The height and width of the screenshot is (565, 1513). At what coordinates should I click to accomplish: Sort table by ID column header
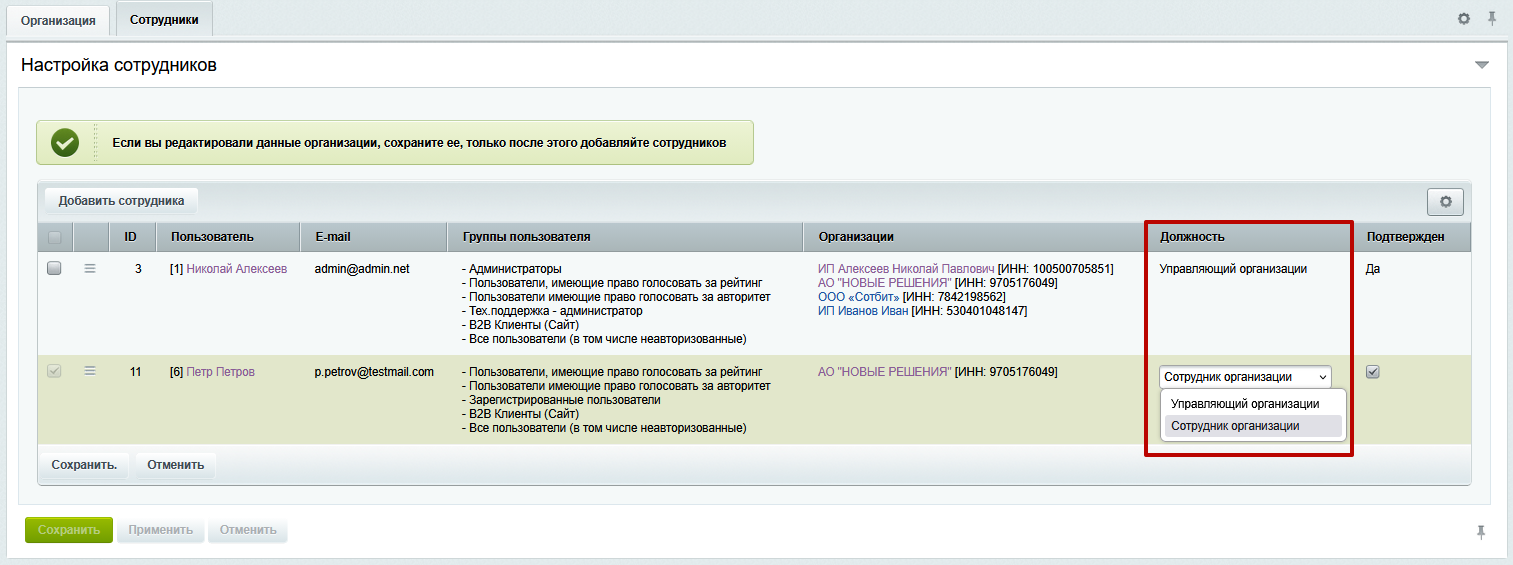pos(130,237)
